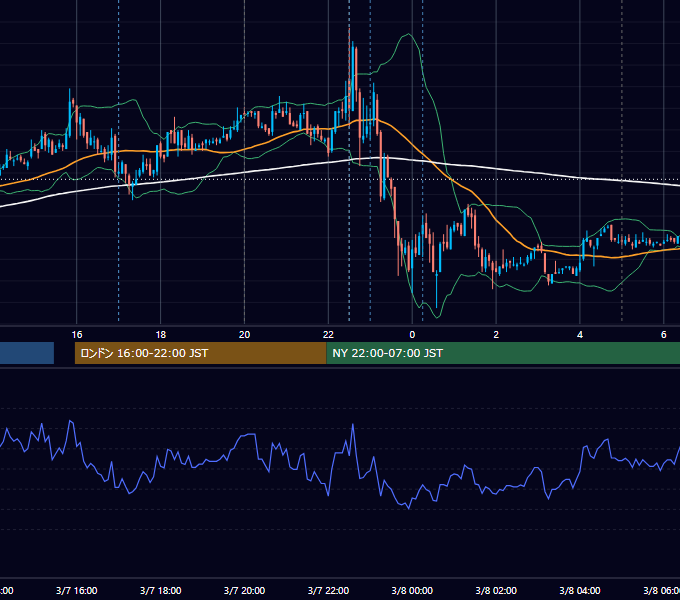Click the tallest candlestick spike after 22:00
Screen dimensions: 680x600
(349, 74)
